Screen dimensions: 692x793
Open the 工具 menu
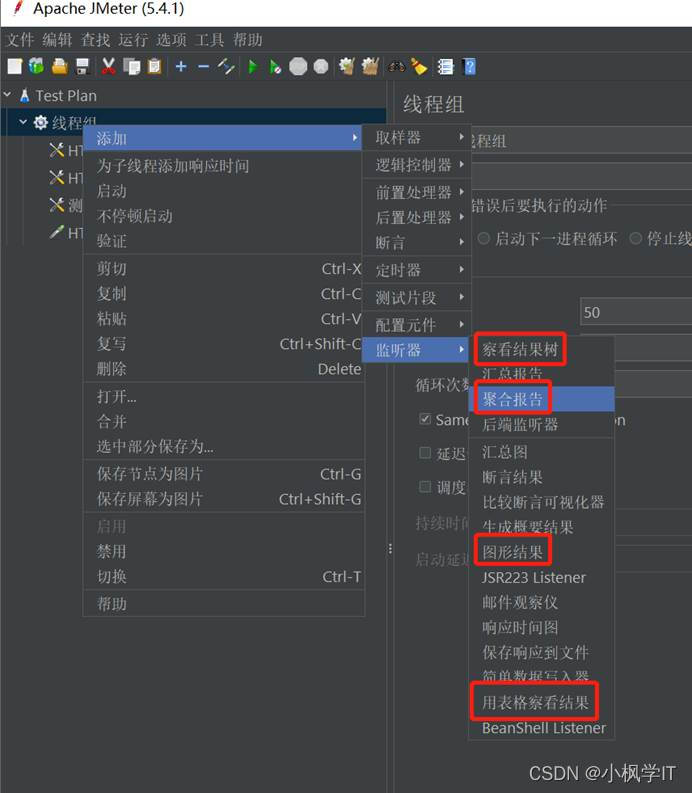coord(209,39)
